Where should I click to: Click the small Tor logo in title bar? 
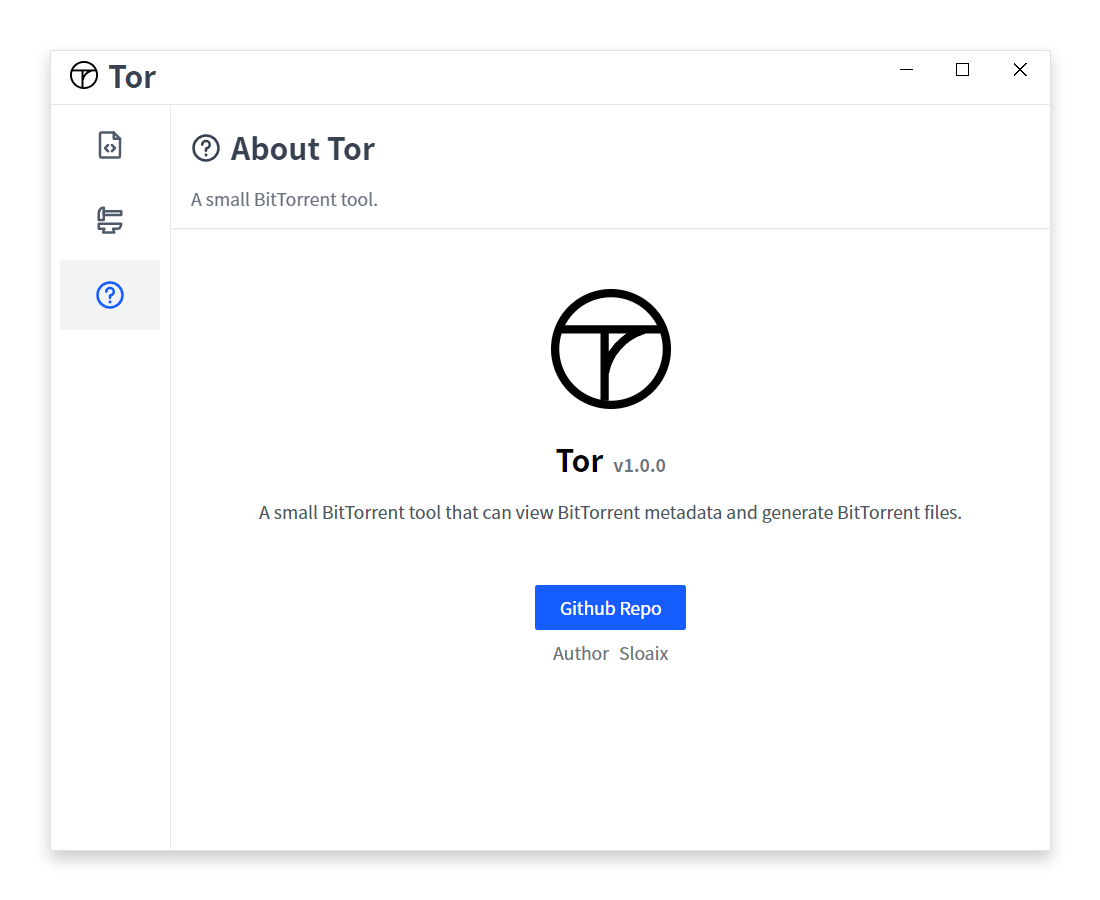(x=83, y=76)
